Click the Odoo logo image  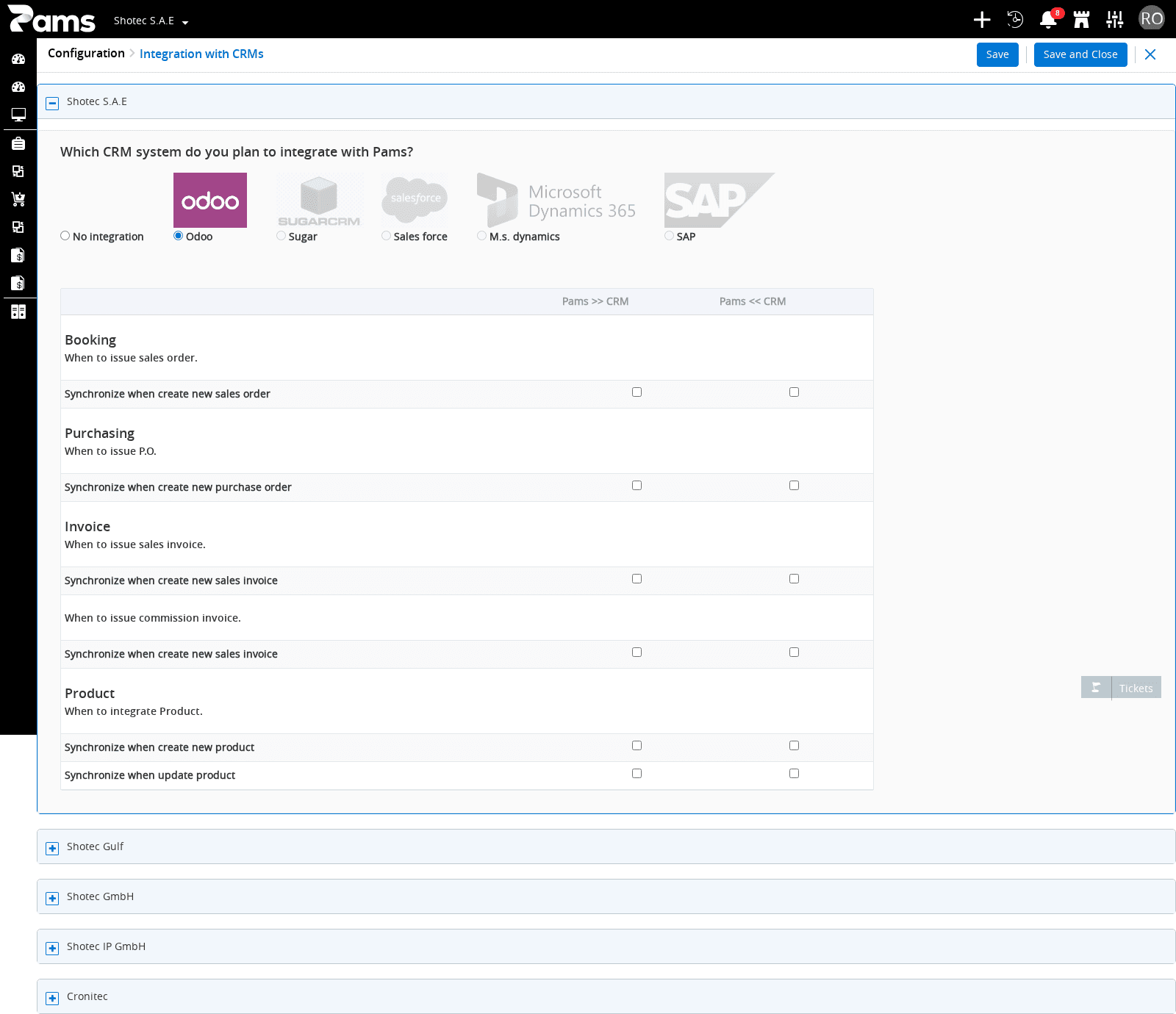pos(210,200)
